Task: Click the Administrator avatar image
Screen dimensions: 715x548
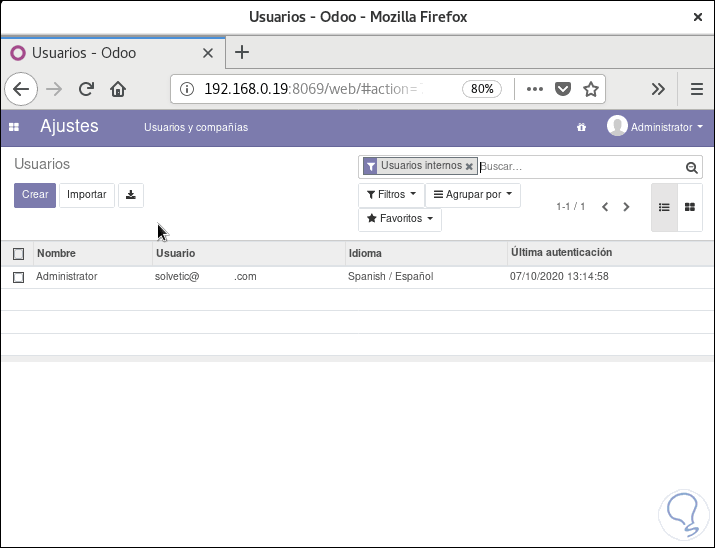Action: 617,125
